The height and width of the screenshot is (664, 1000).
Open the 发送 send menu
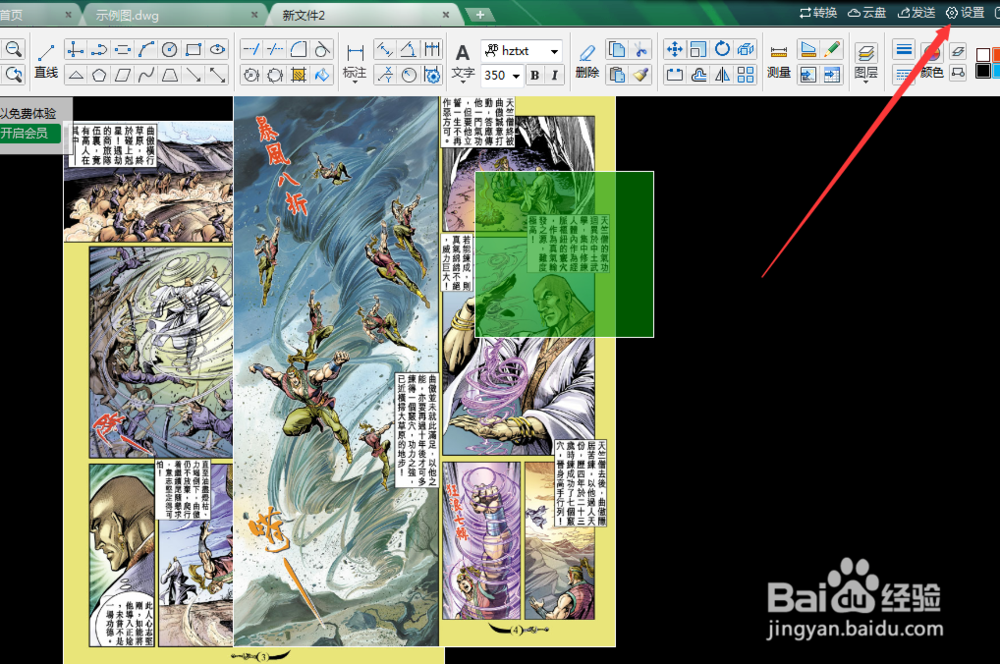point(916,13)
